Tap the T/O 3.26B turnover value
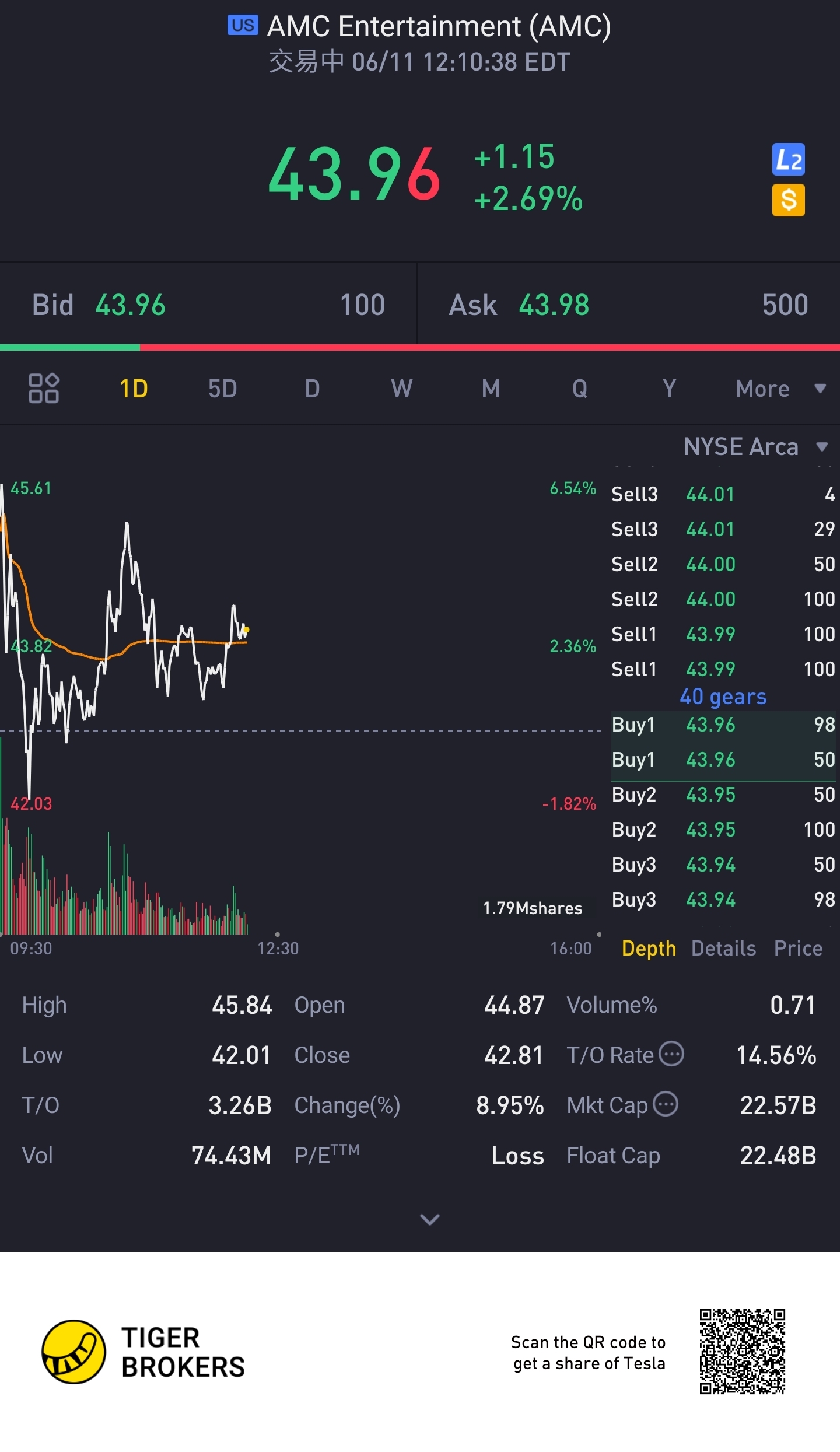The image size is (840, 1452). [x=240, y=1105]
